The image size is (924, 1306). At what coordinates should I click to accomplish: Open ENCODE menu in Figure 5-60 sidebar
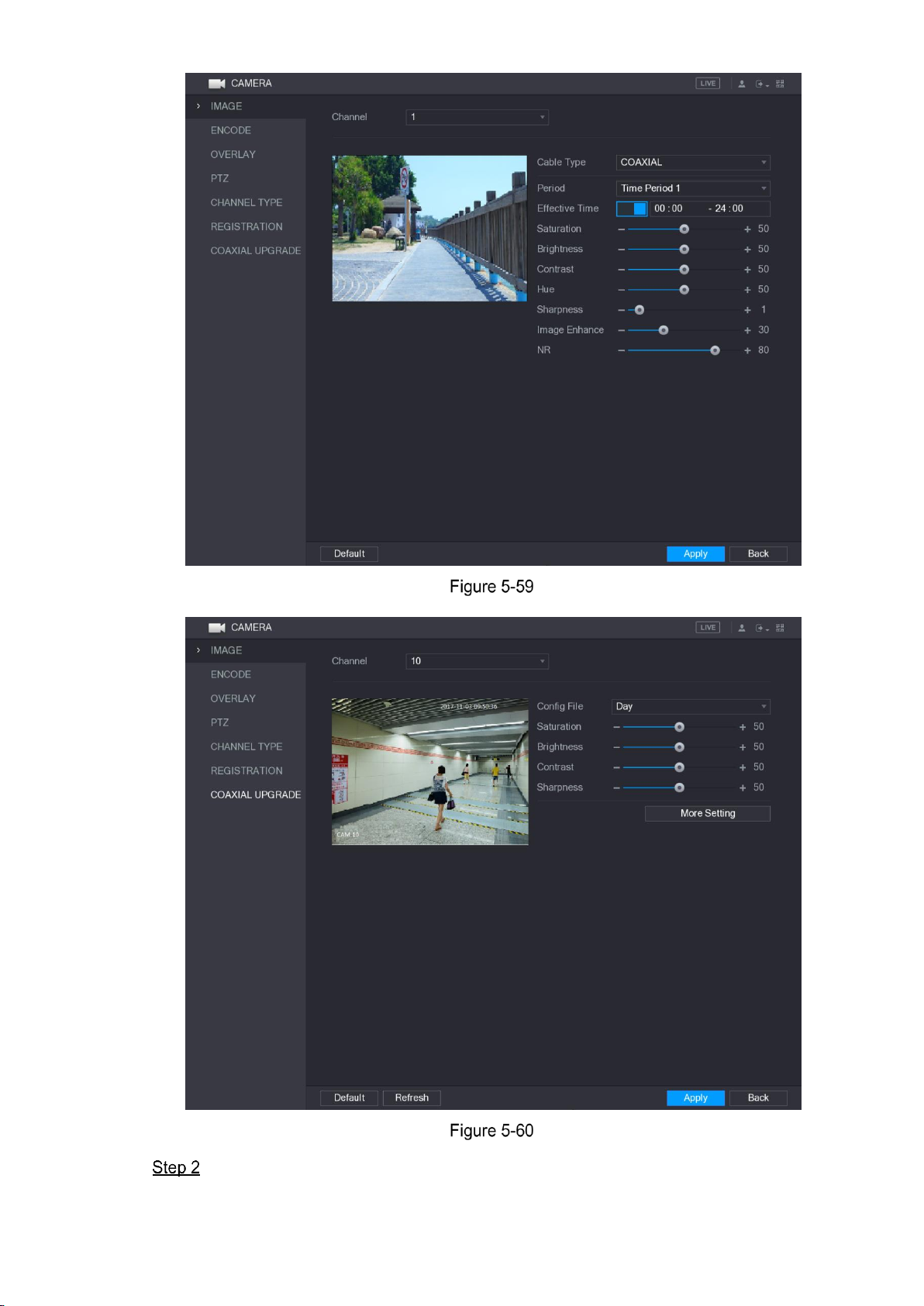tap(231, 674)
